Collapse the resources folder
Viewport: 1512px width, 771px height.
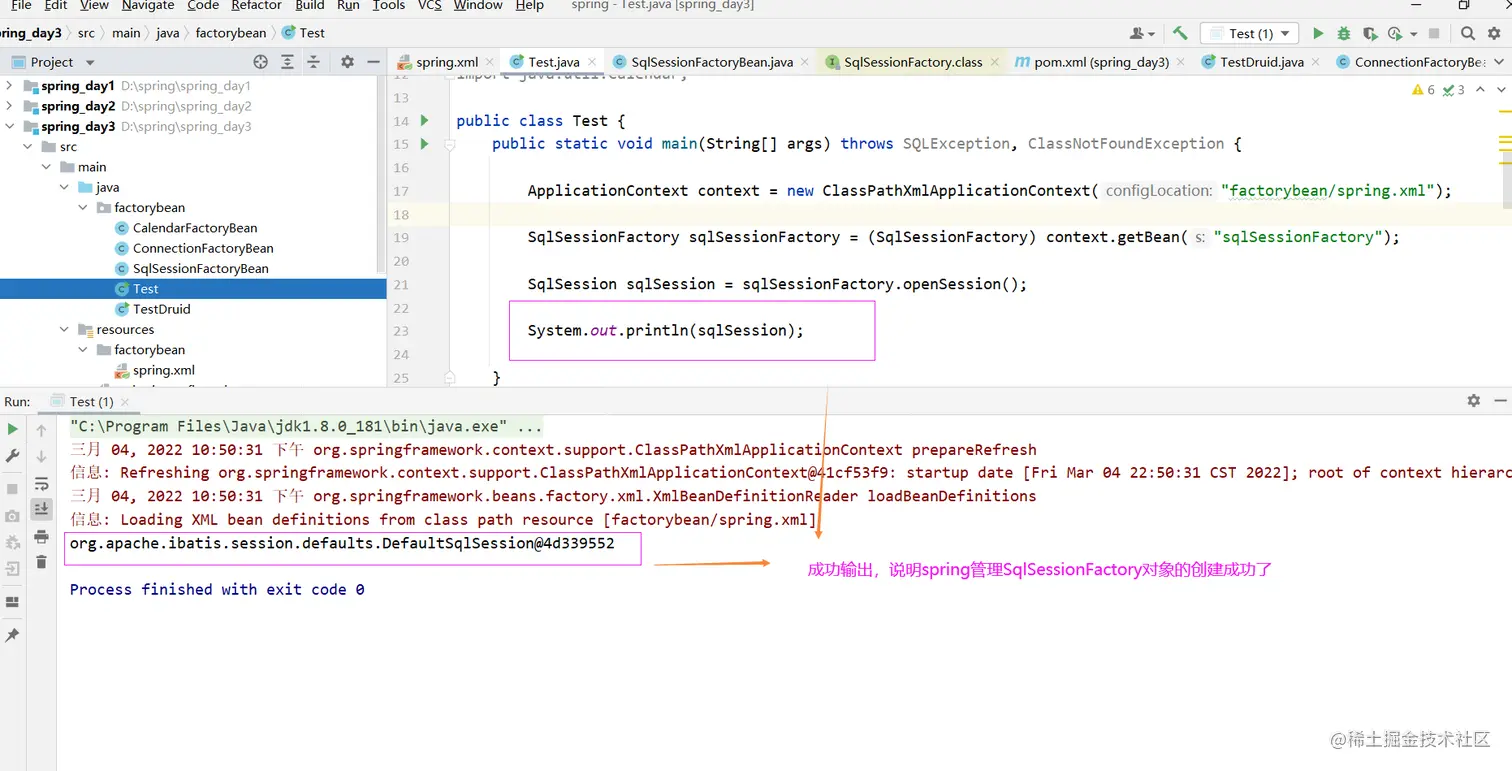click(65, 329)
